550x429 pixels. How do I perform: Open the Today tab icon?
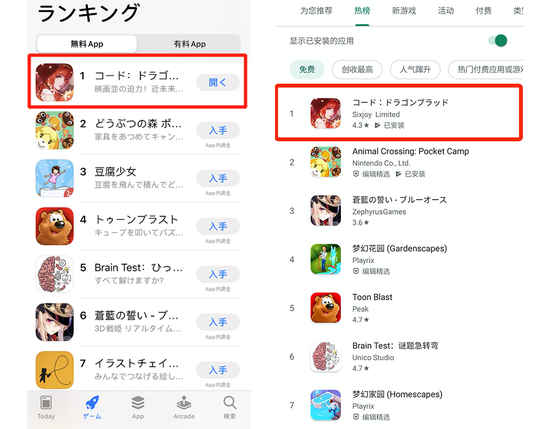(46, 403)
